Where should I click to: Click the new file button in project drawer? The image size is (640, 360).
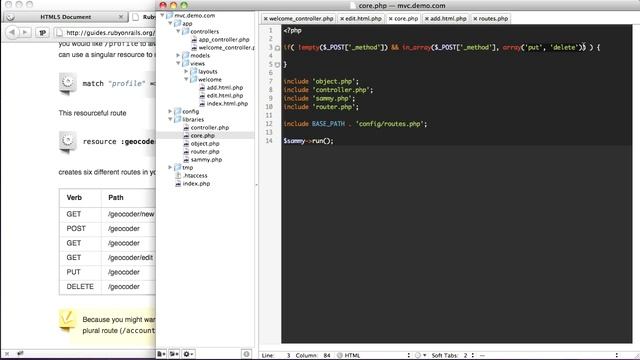[162, 354]
